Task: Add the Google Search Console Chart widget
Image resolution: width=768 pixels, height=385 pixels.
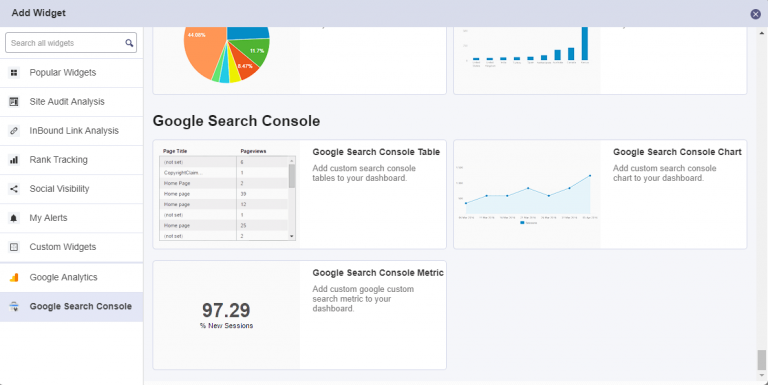Action: click(x=600, y=194)
